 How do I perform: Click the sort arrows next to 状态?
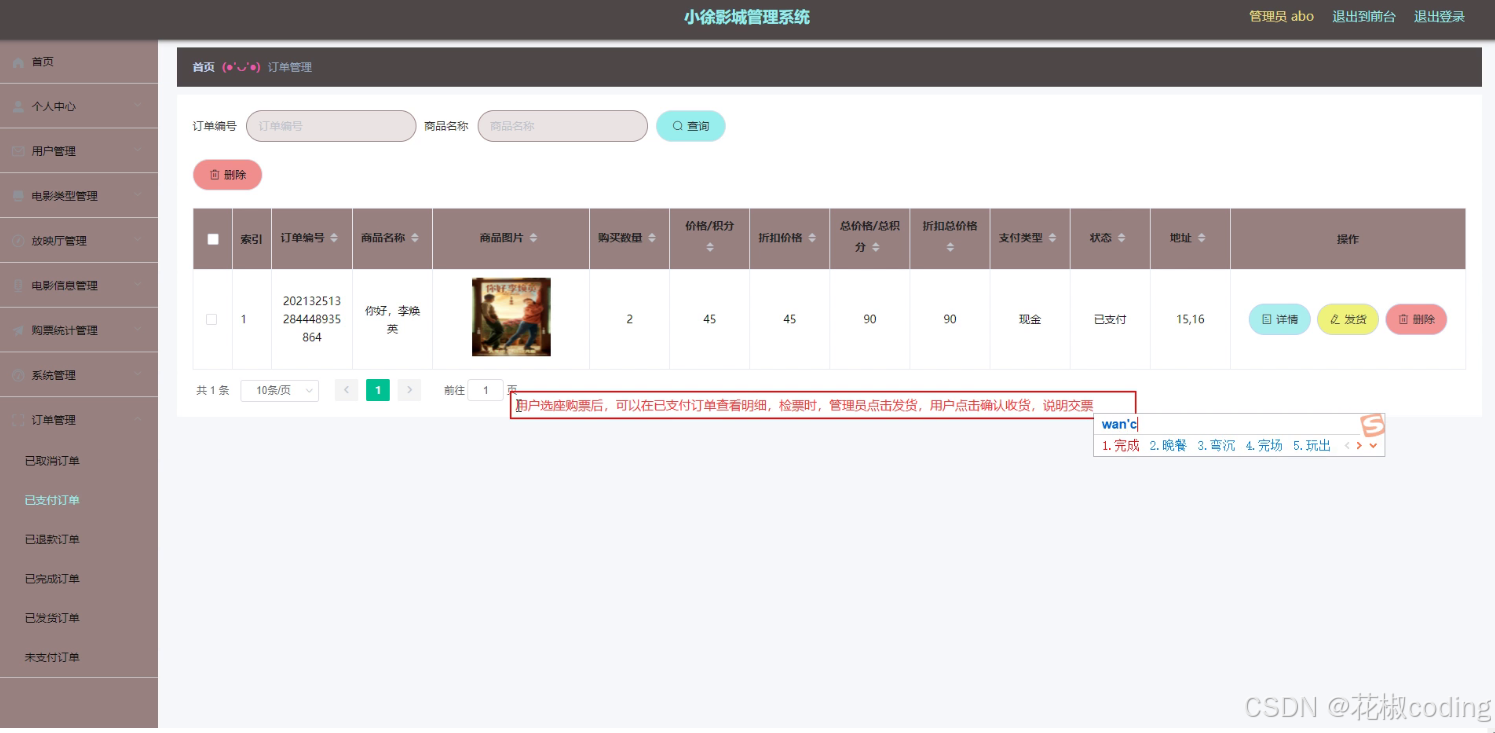(x=1122, y=238)
